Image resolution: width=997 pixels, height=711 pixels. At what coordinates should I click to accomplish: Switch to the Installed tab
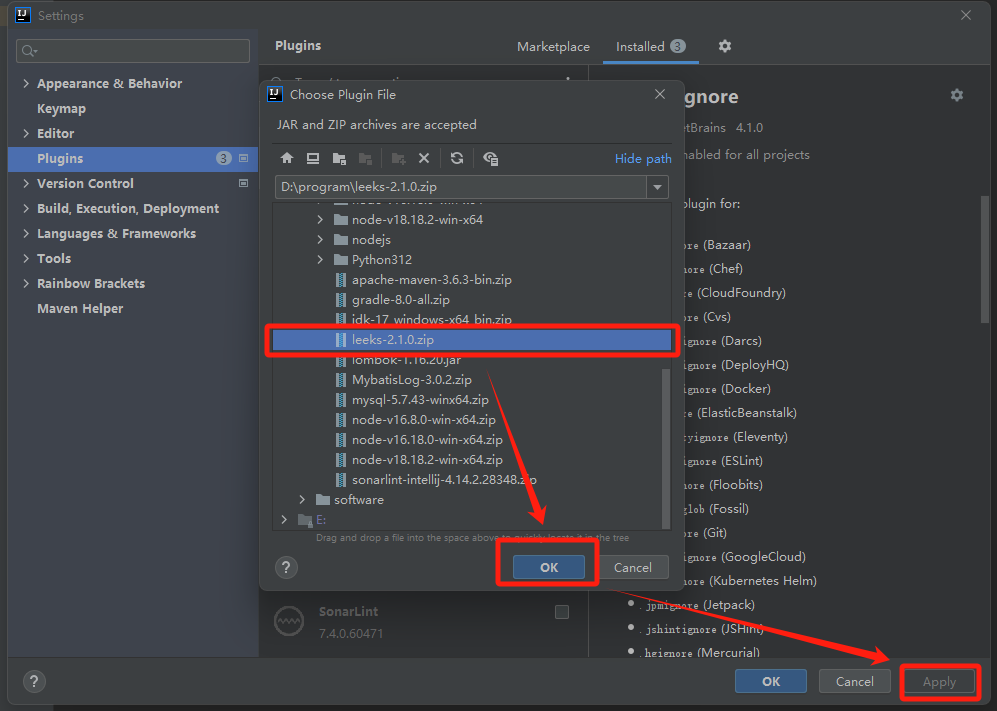[x=650, y=46]
